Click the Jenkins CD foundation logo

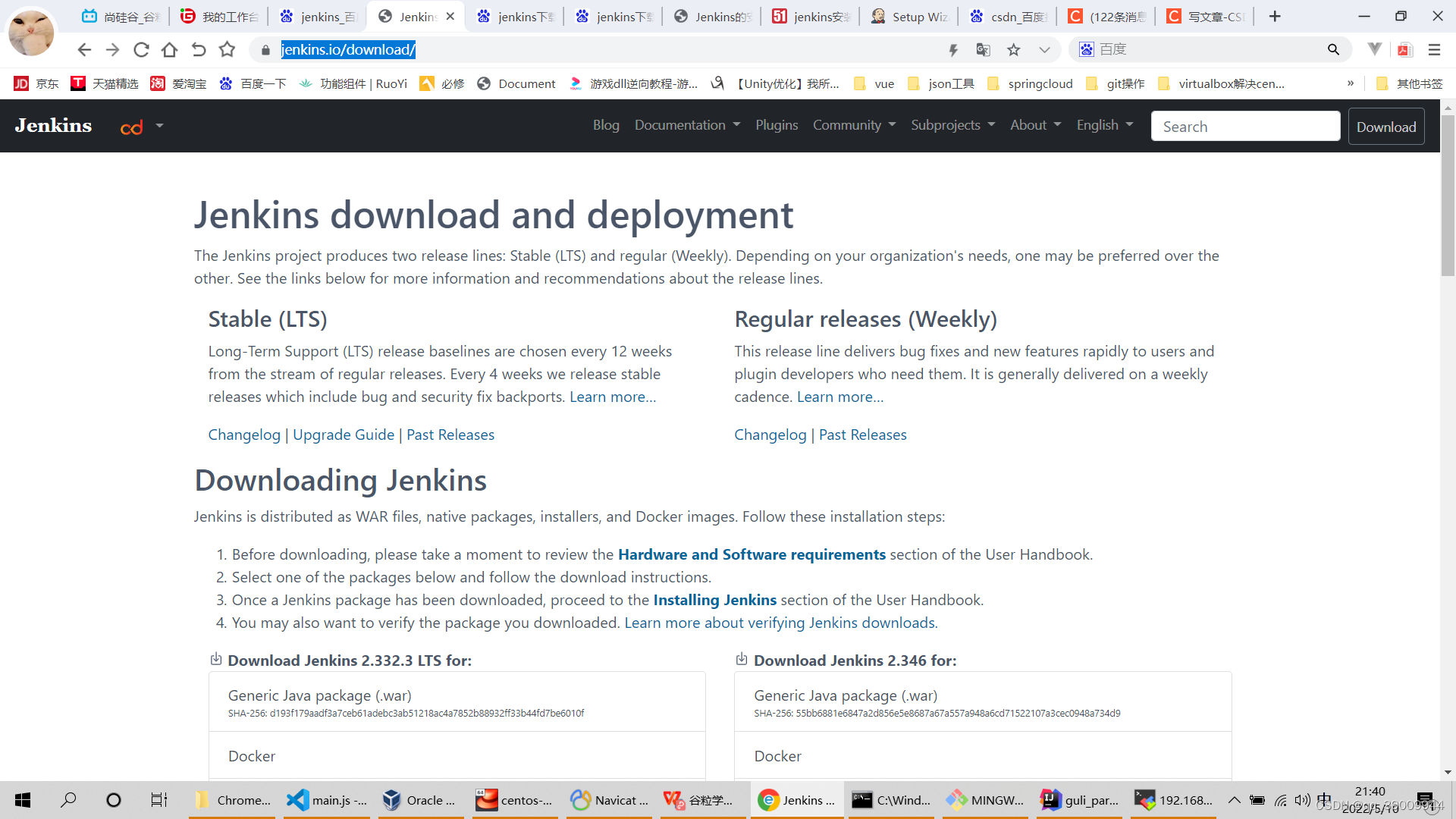[x=132, y=127]
